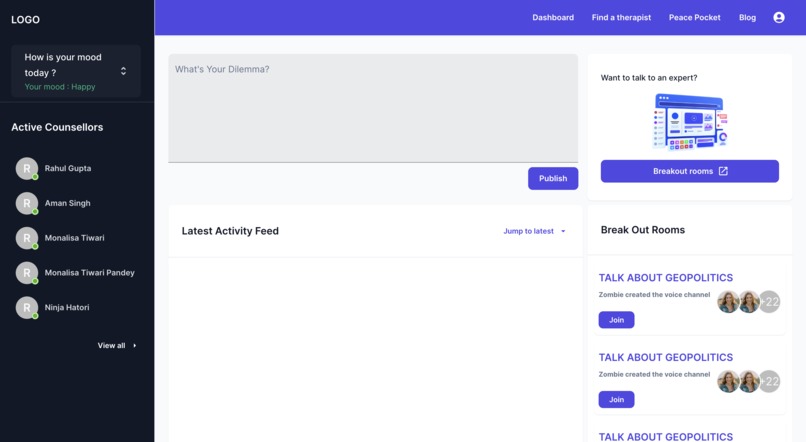Click first participant photo in second room
Screen dimensions: 806x442
click(x=728, y=381)
